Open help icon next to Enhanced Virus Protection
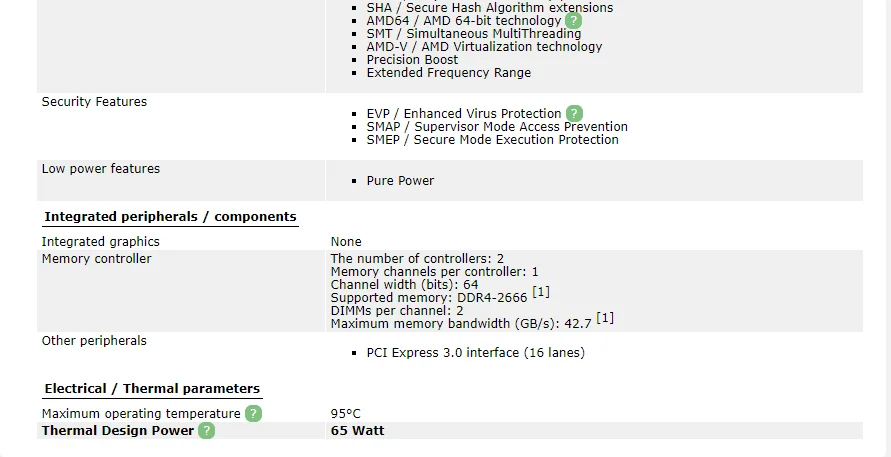The width and height of the screenshot is (891, 457). point(574,114)
